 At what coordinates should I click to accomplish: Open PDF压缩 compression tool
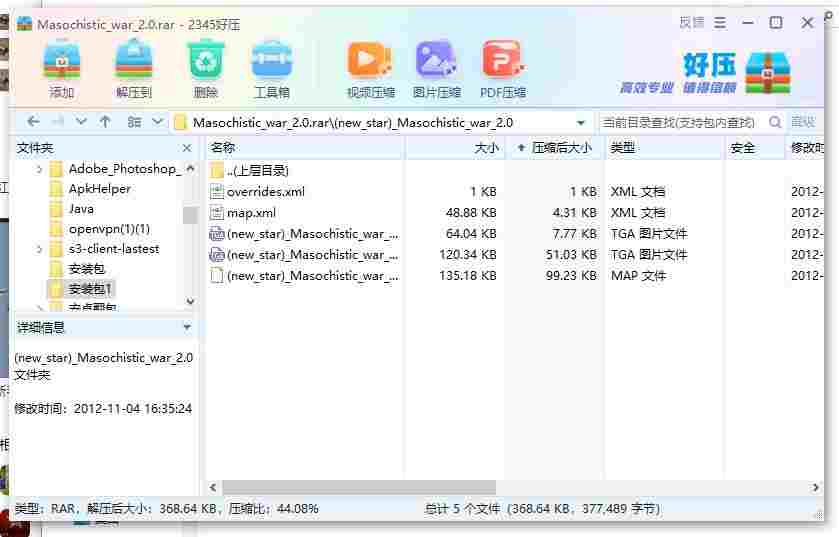point(502,69)
